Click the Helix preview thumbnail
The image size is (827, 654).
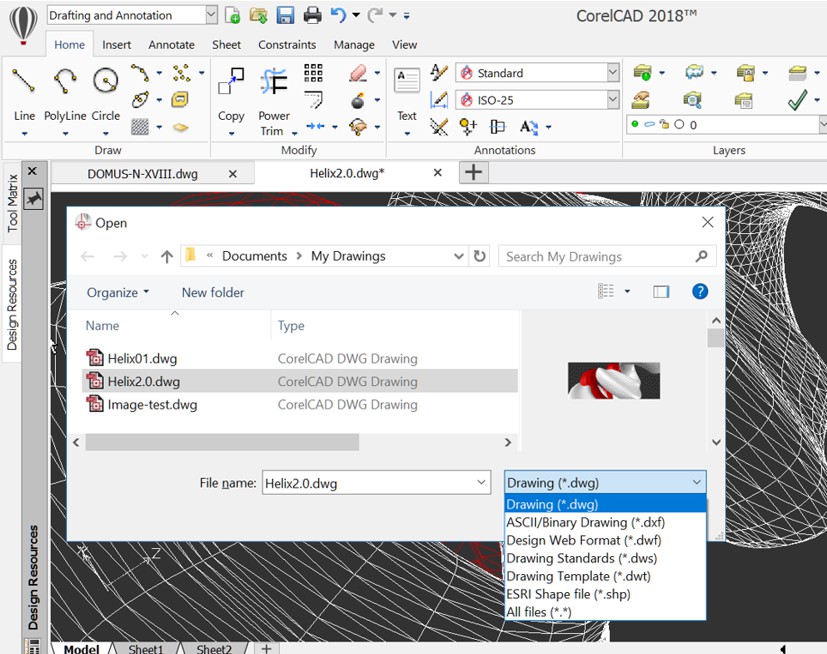(614, 380)
